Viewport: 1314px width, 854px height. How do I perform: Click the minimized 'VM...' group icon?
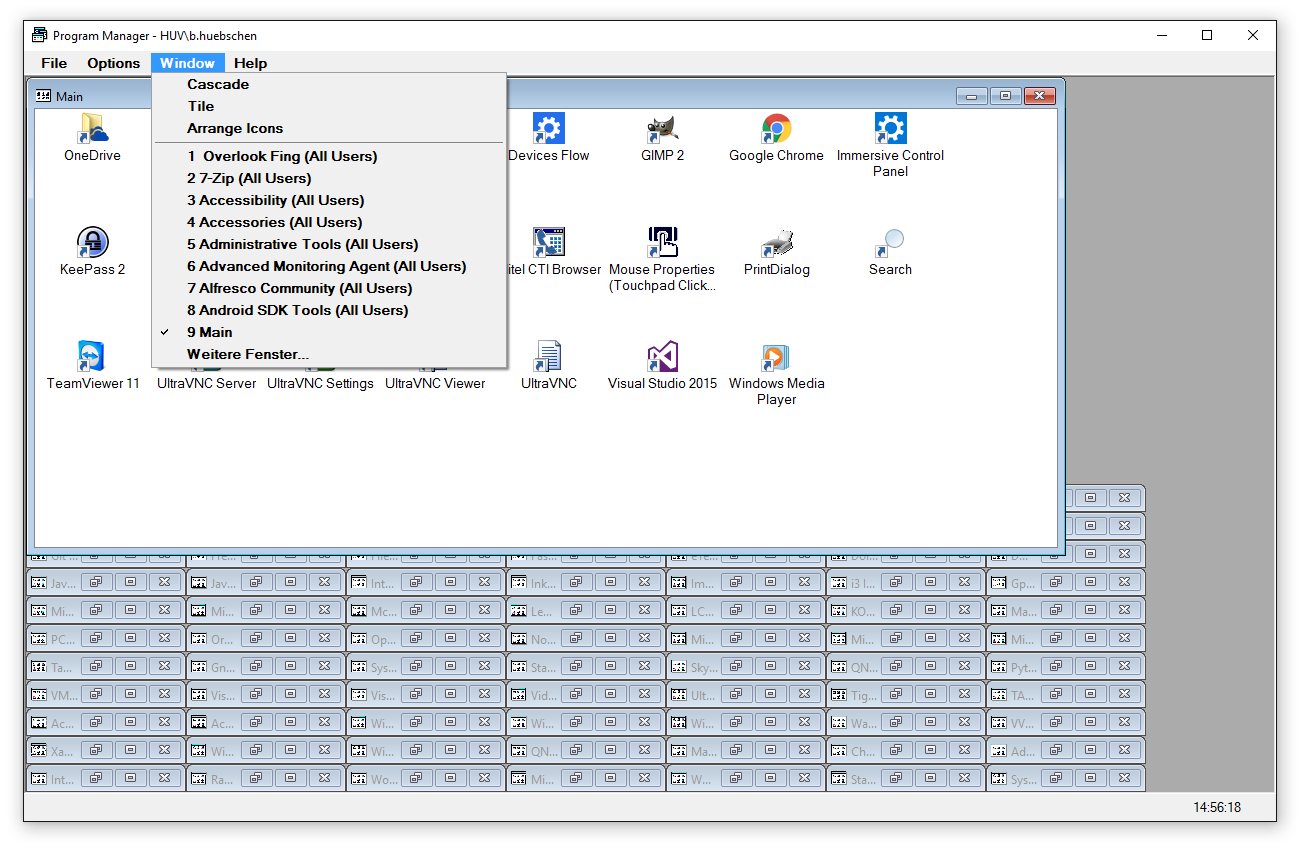coord(39,694)
